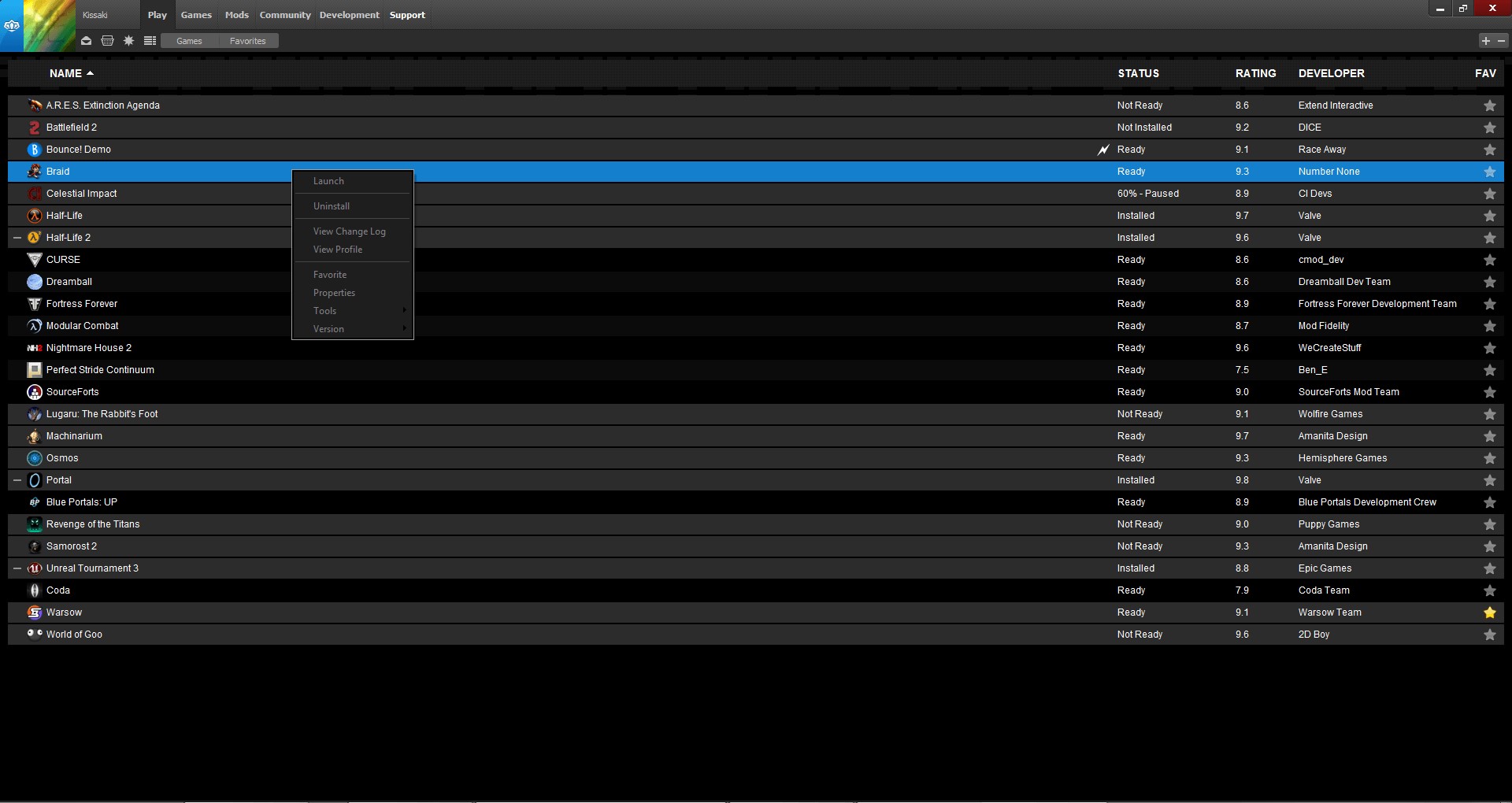Viewport: 1512px width, 803px height.
Task: Click the Favorites filter button
Action: coord(247,41)
